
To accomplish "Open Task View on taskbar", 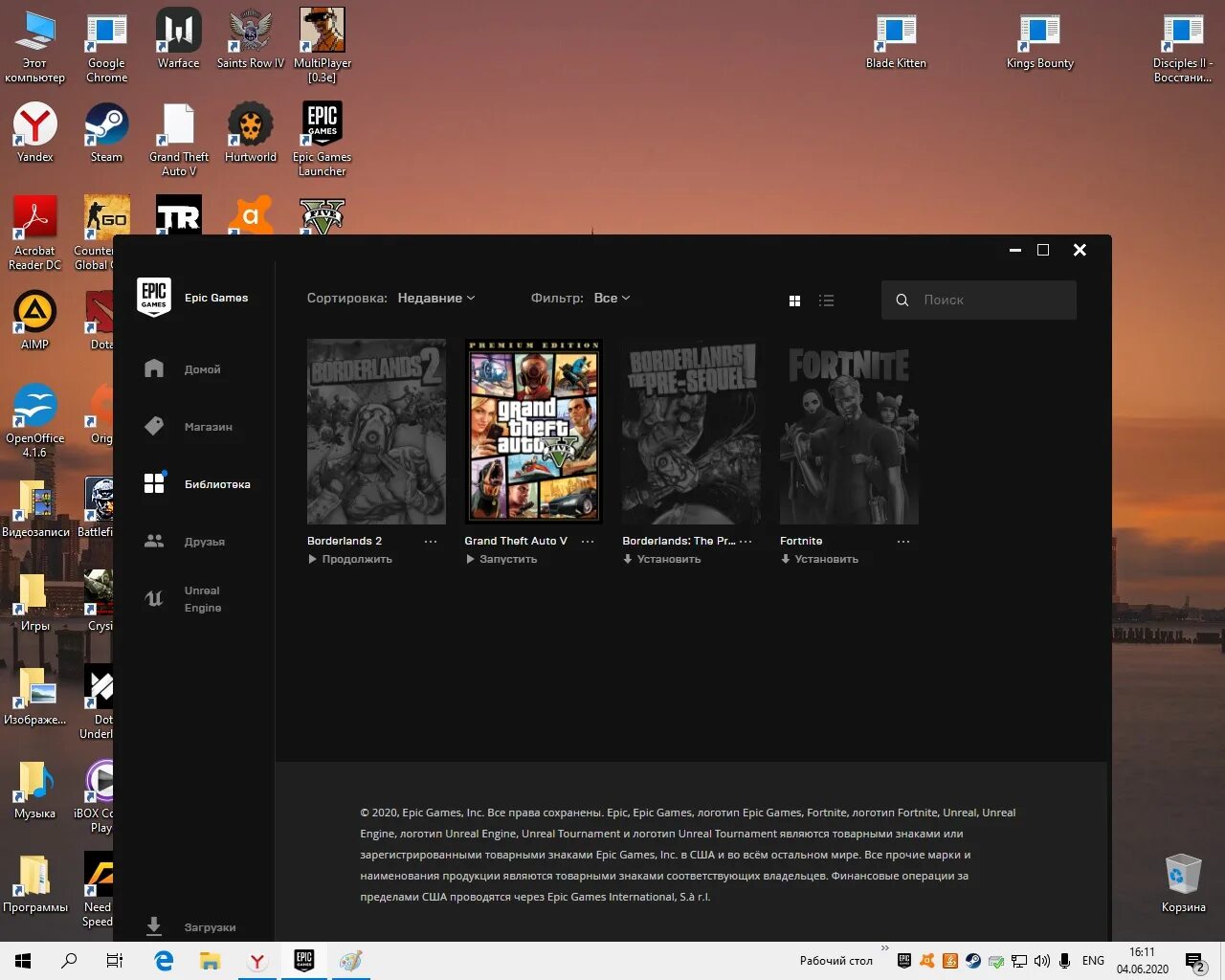I will click(115, 961).
